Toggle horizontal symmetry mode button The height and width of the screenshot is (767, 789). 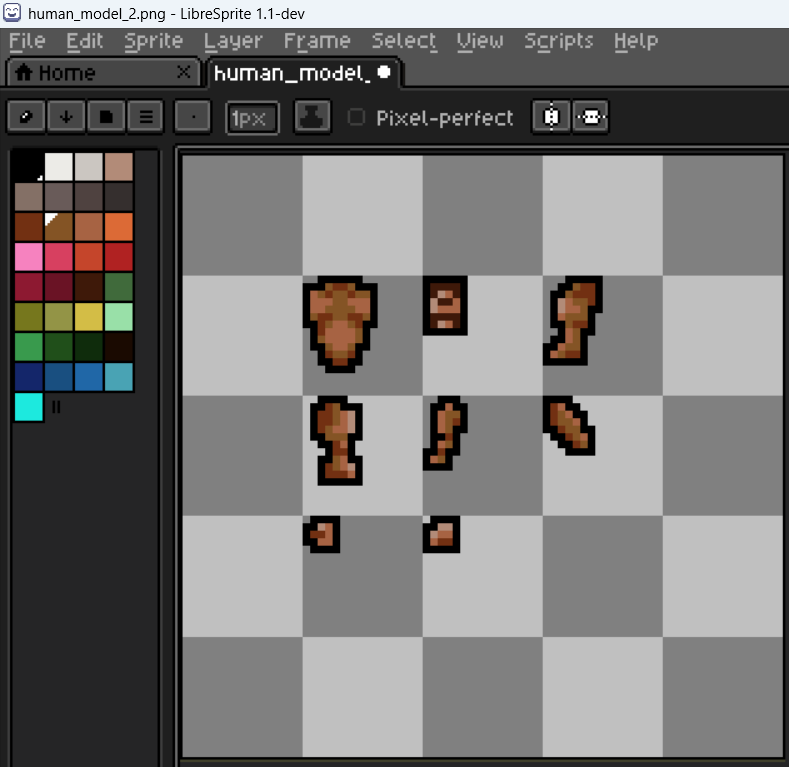[551, 117]
